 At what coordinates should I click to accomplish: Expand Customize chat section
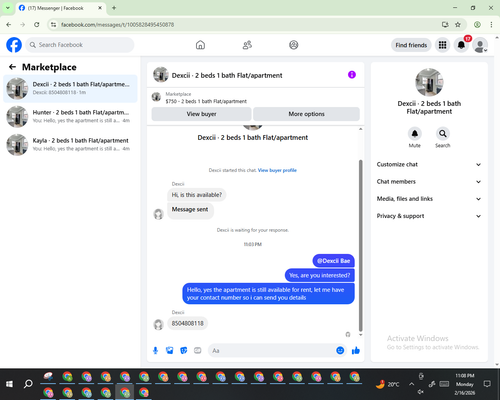coord(429,164)
